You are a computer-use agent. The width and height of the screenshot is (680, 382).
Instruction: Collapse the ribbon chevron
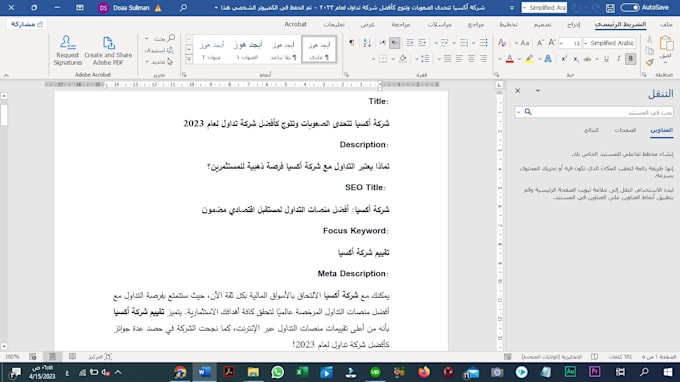(x=6, y=75)
